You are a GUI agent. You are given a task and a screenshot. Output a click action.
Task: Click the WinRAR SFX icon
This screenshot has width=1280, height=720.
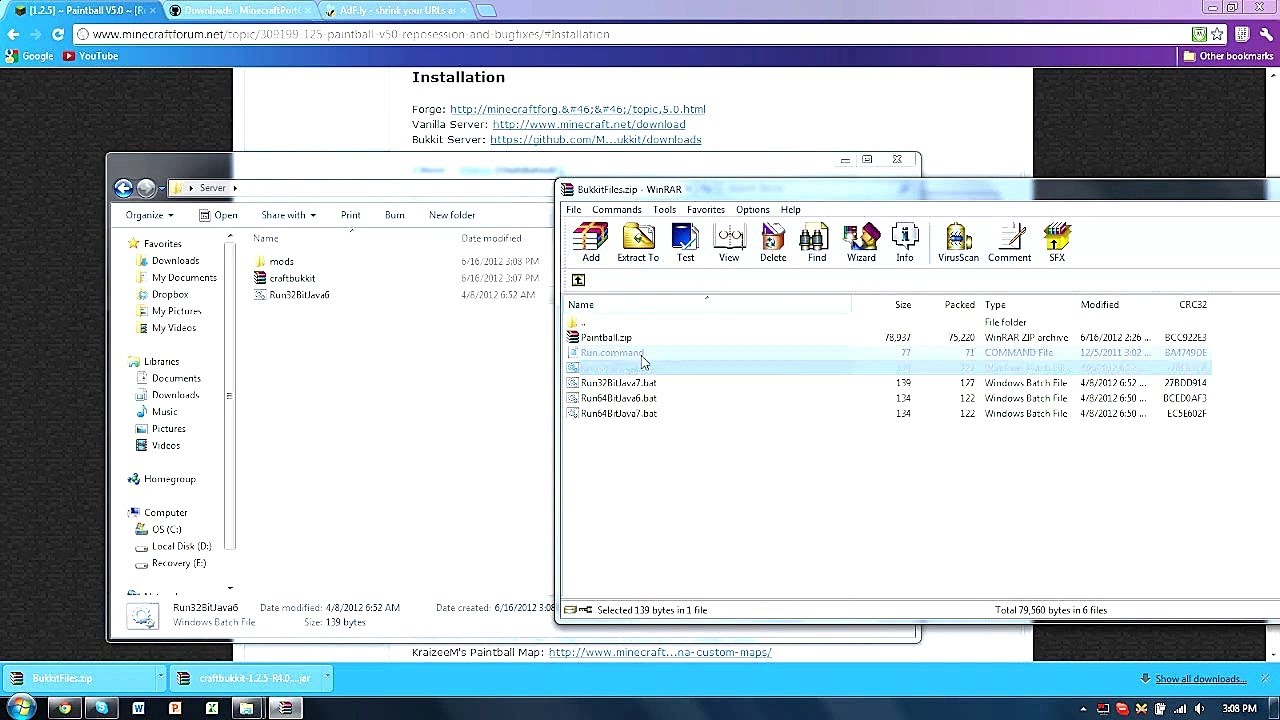click(x=1057, y=243)
